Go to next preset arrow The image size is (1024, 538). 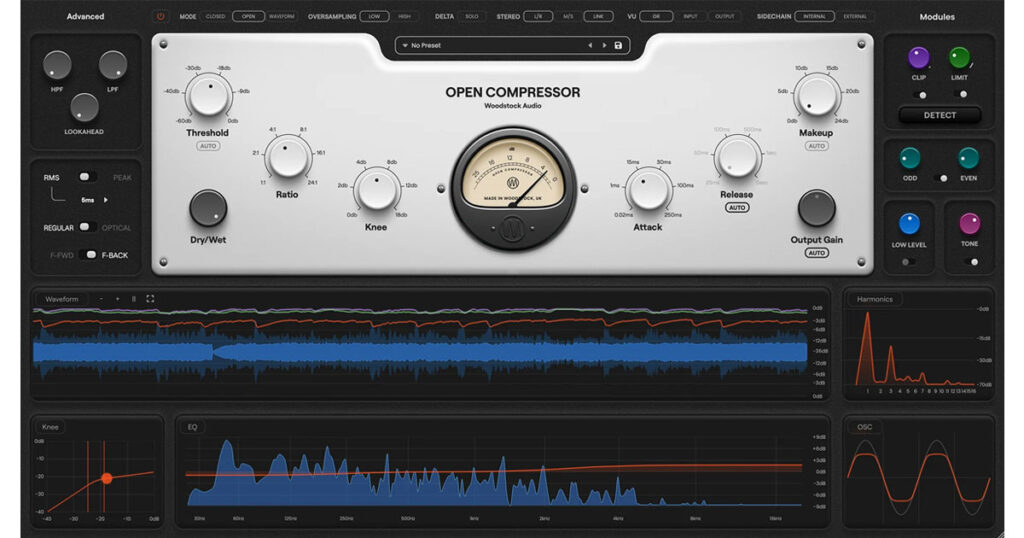[604, 45]
